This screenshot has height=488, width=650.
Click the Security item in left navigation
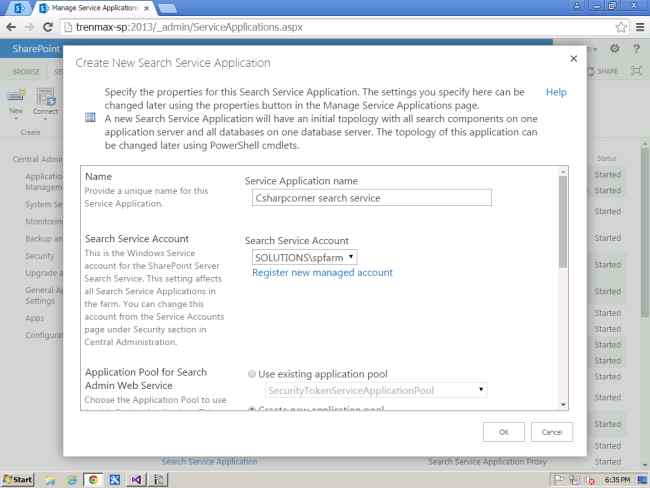click(39, 256)
